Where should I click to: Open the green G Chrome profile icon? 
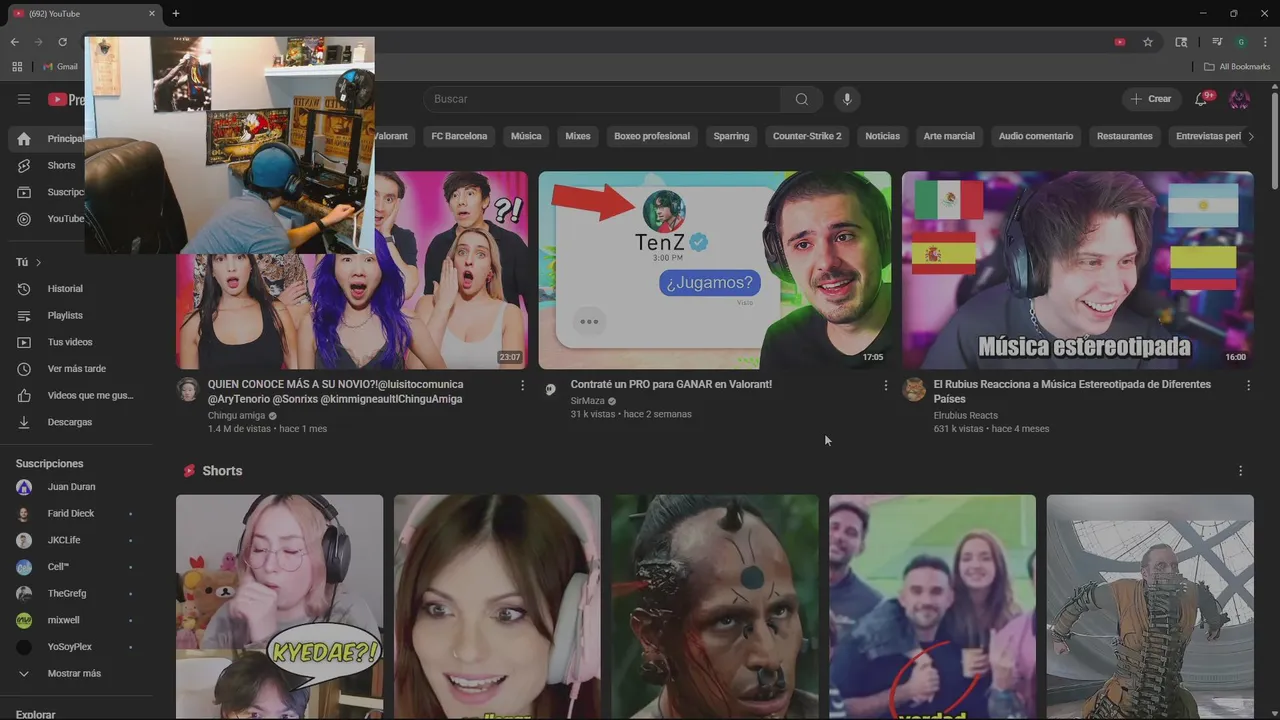[1241, 42]
